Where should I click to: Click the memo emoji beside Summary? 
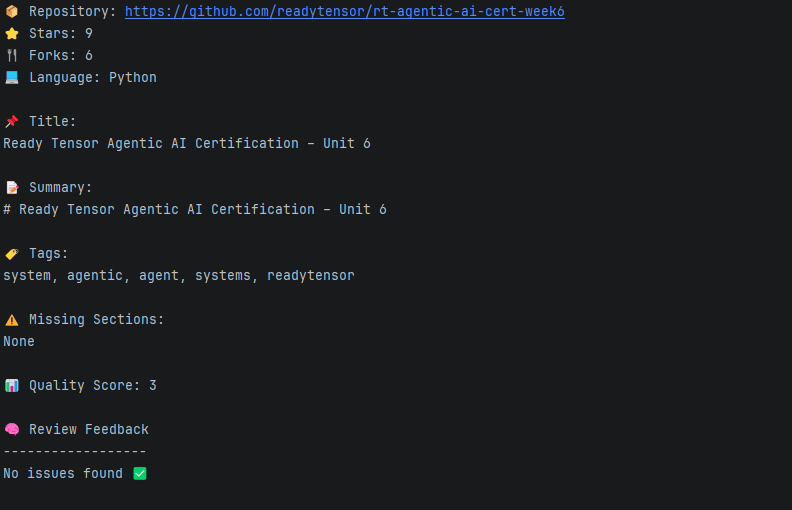12,187
